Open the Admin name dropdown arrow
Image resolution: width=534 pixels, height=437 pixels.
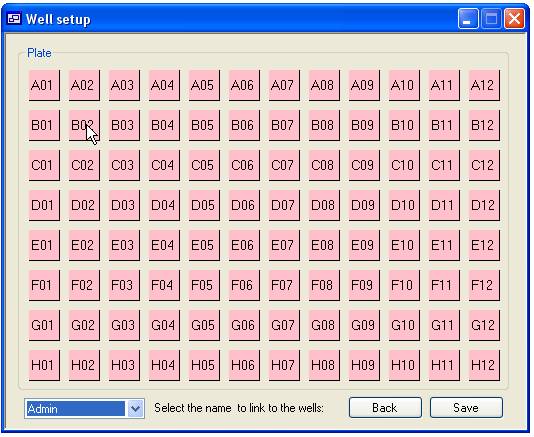coord(135,408)
